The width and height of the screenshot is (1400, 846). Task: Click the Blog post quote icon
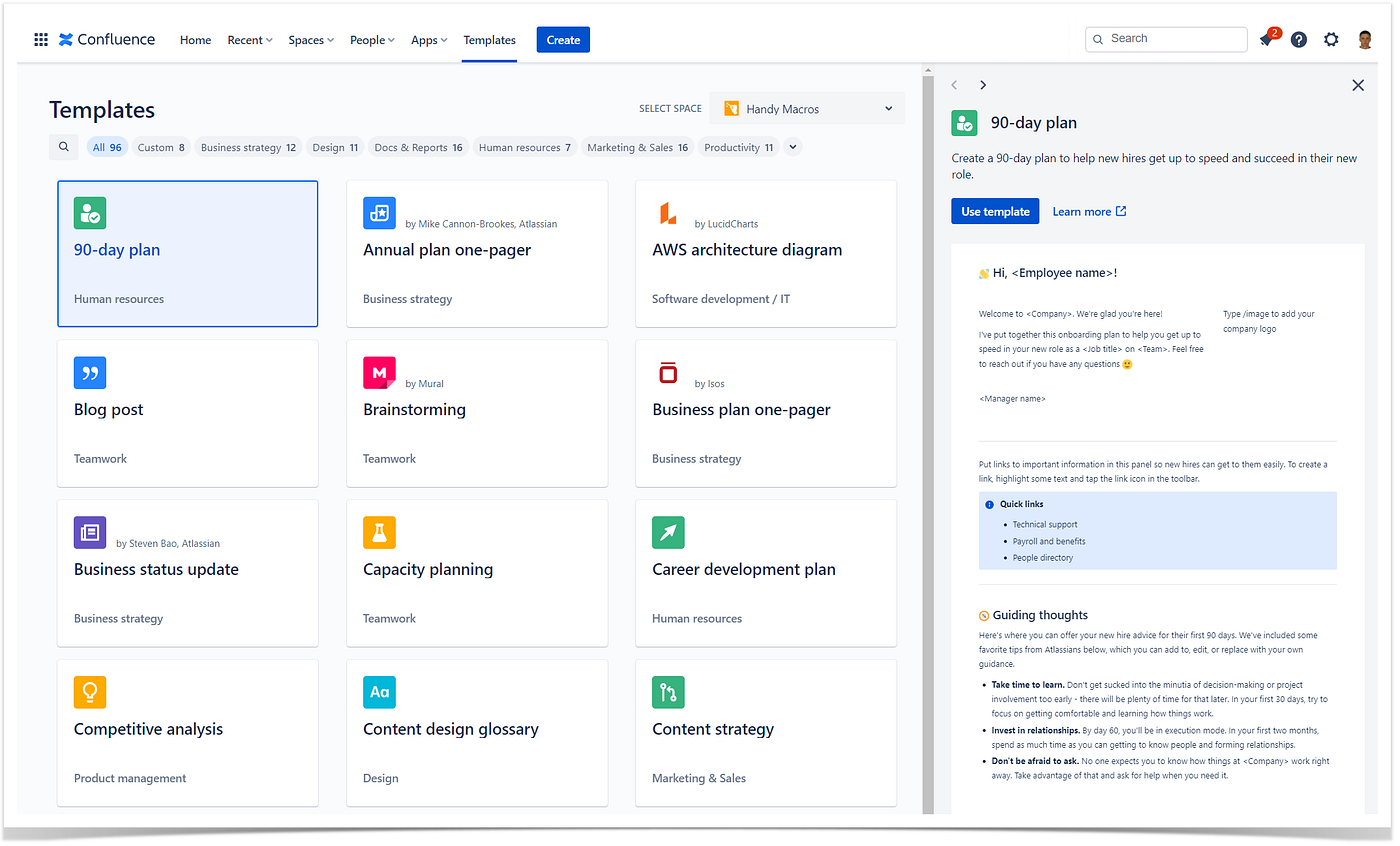pos(90,373)
